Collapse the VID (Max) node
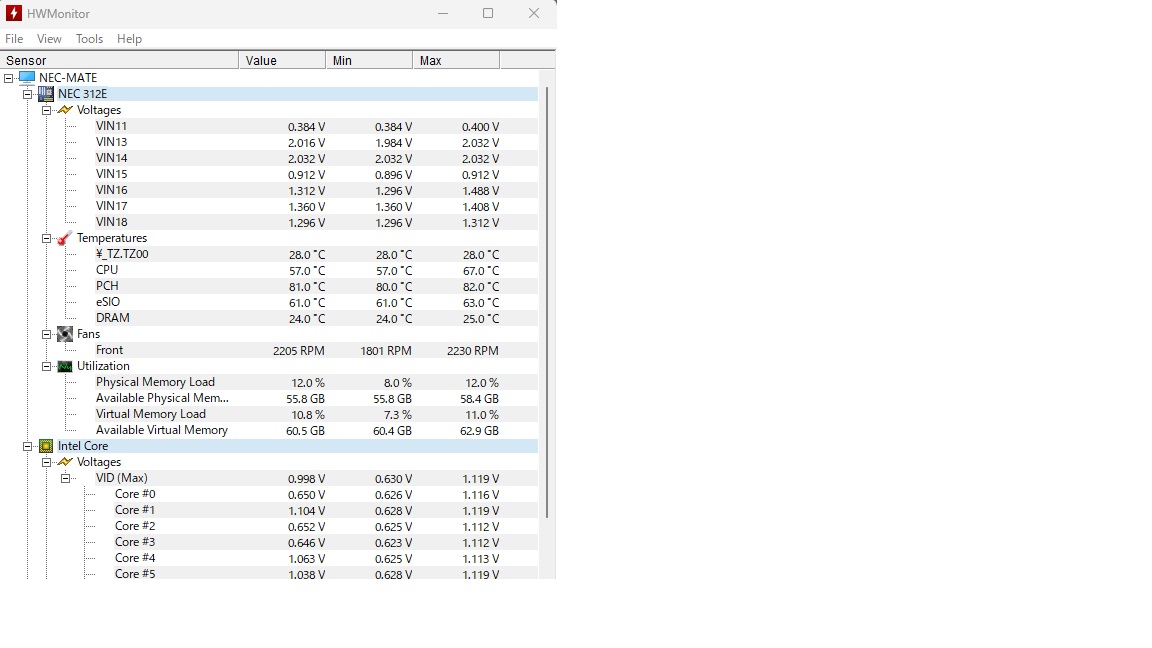 click(66, 478)
